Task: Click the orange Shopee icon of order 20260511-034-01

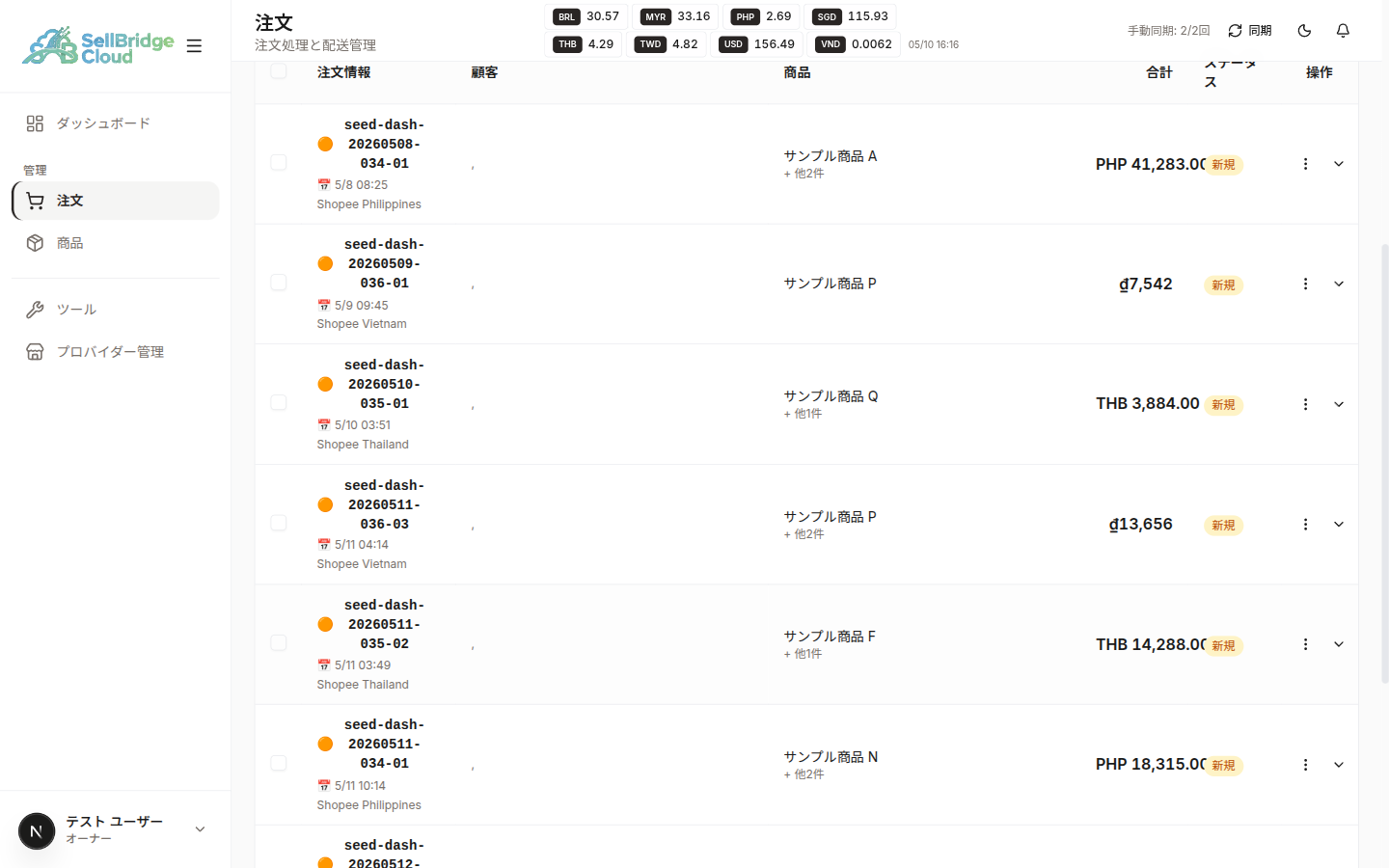Action: pyautogui.click(x=325, y=744)
